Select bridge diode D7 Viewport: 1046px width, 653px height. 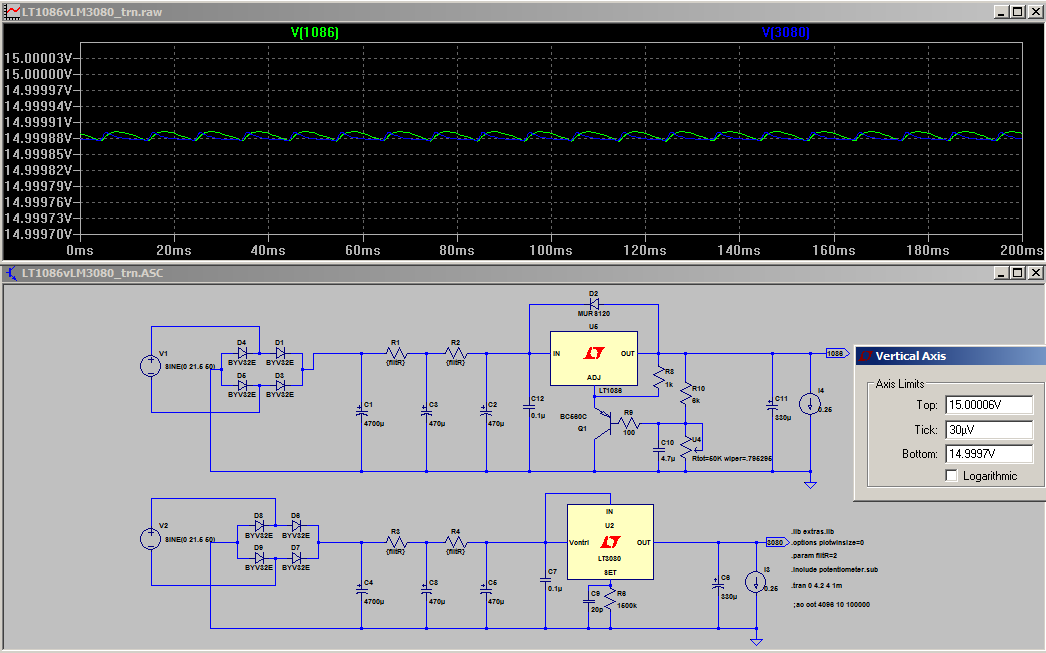[x=296, y=558]
